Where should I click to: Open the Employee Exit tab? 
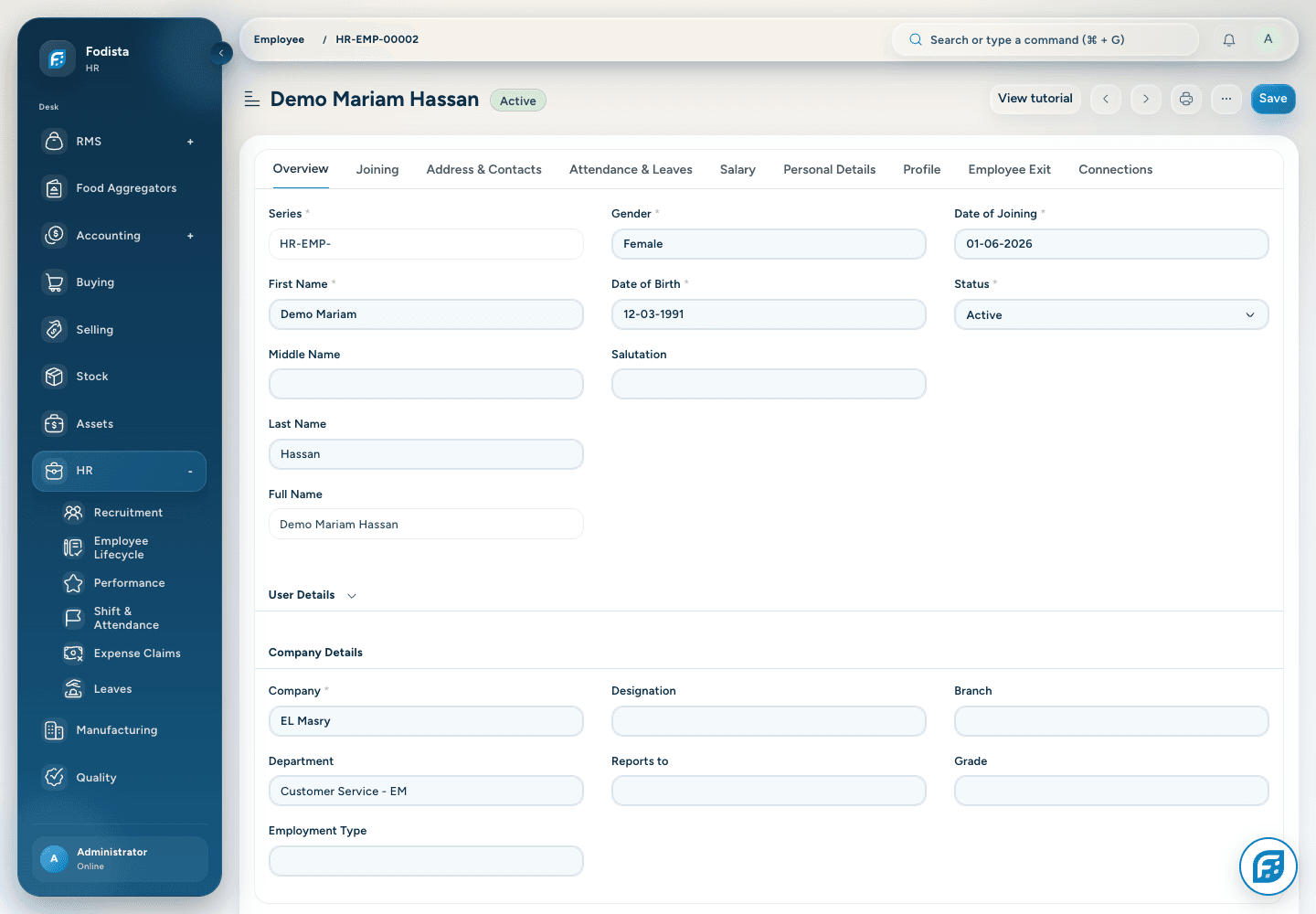click(1009, 170)
